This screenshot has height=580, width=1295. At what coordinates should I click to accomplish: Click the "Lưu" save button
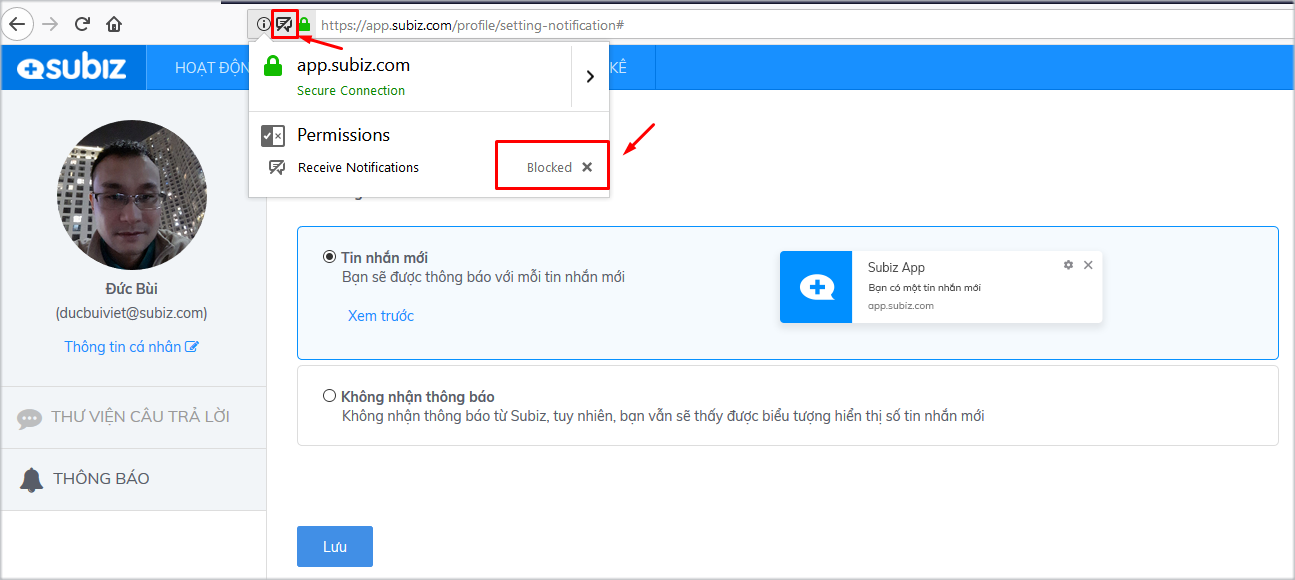pyautogui.click(x=334, y=547)
